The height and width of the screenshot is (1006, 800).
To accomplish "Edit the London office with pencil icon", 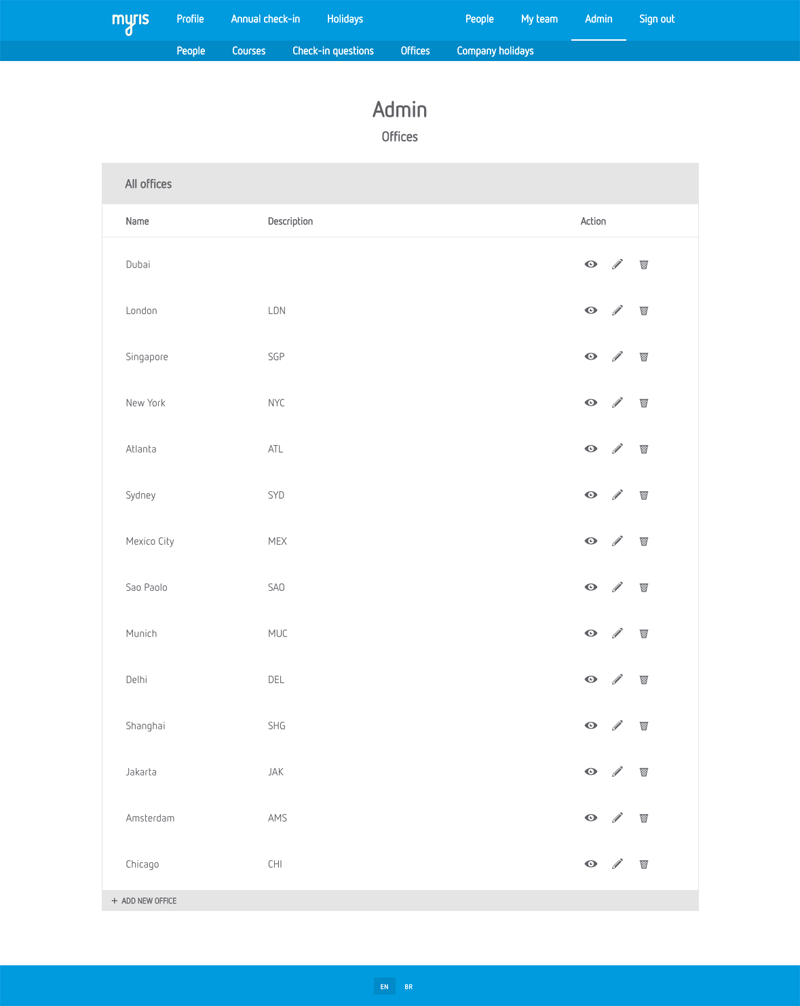I will pos(617,311).
